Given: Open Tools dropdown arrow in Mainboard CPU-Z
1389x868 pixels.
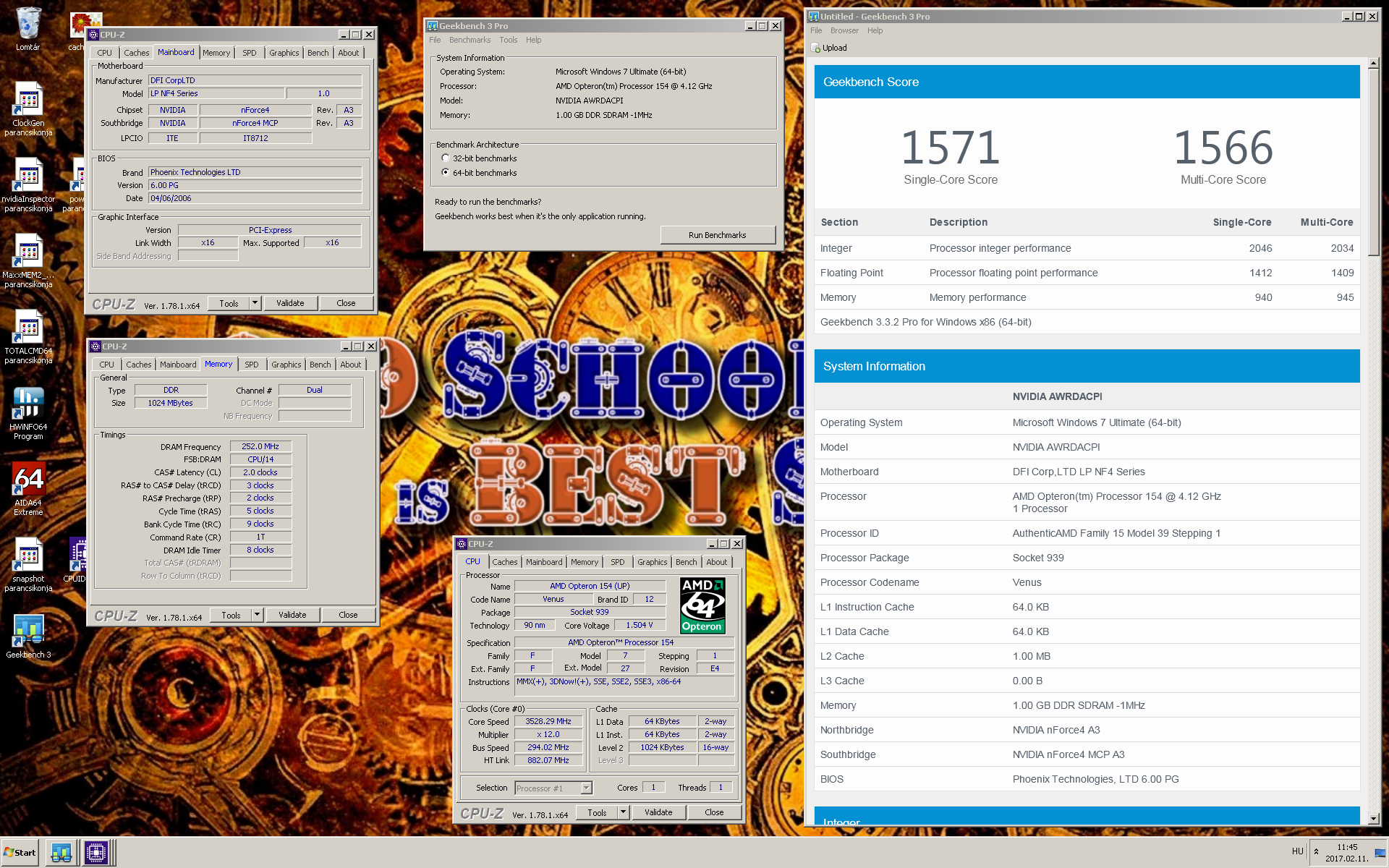Looking at the screenshot, I should [255, 303].
